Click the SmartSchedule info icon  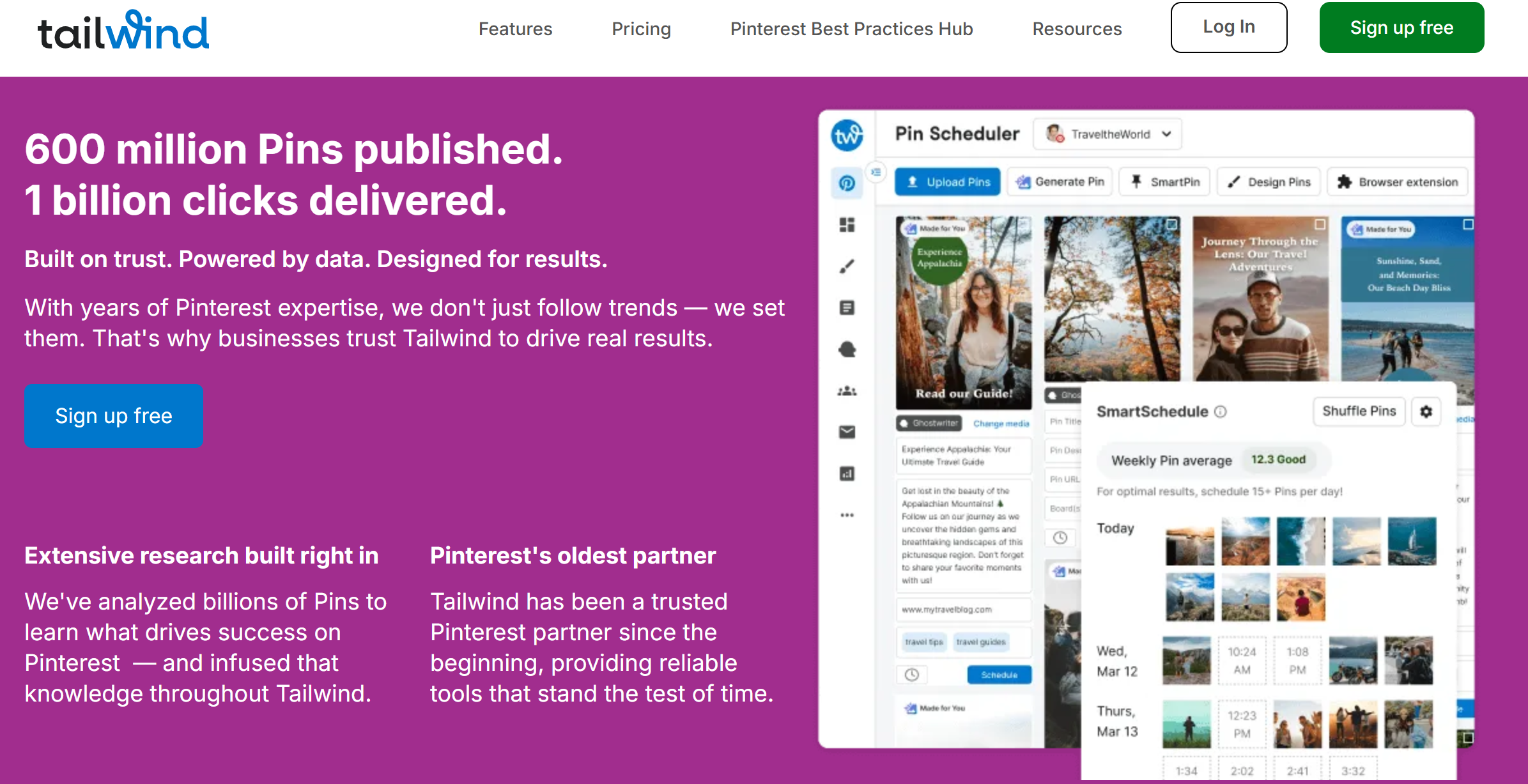(x=1221, y=411)
